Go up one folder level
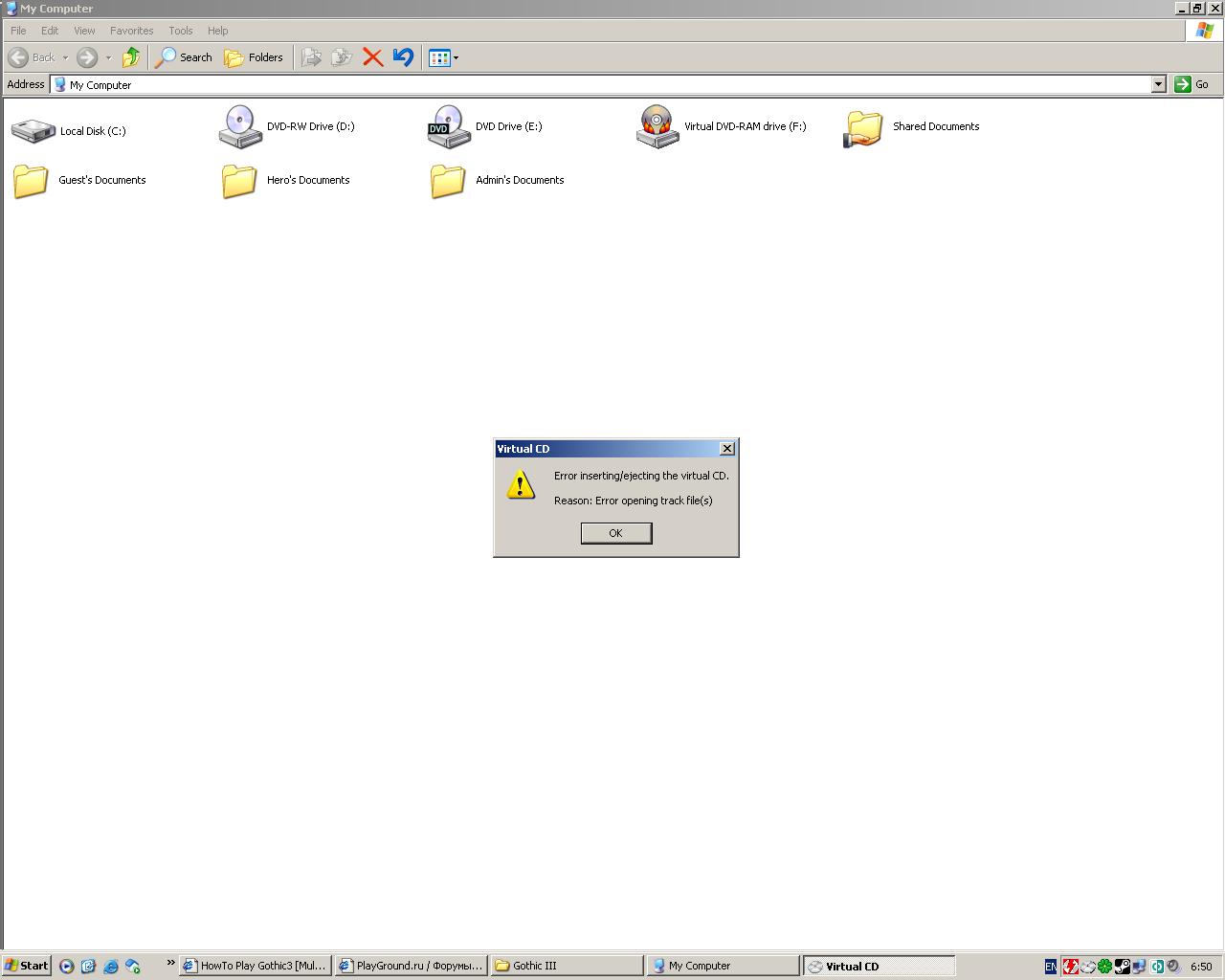The width and height of the screenshot is (1225, 980). (131, 57)
